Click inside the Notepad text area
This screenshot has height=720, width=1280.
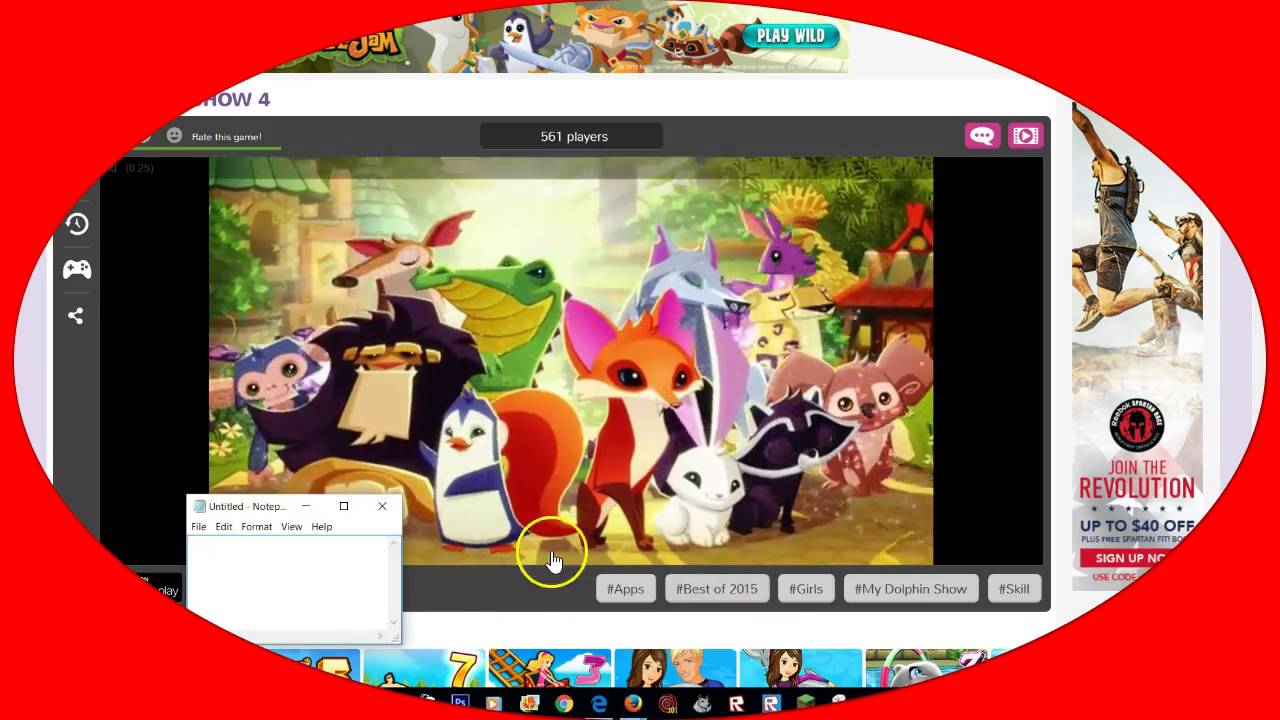(x=288, y=582)
